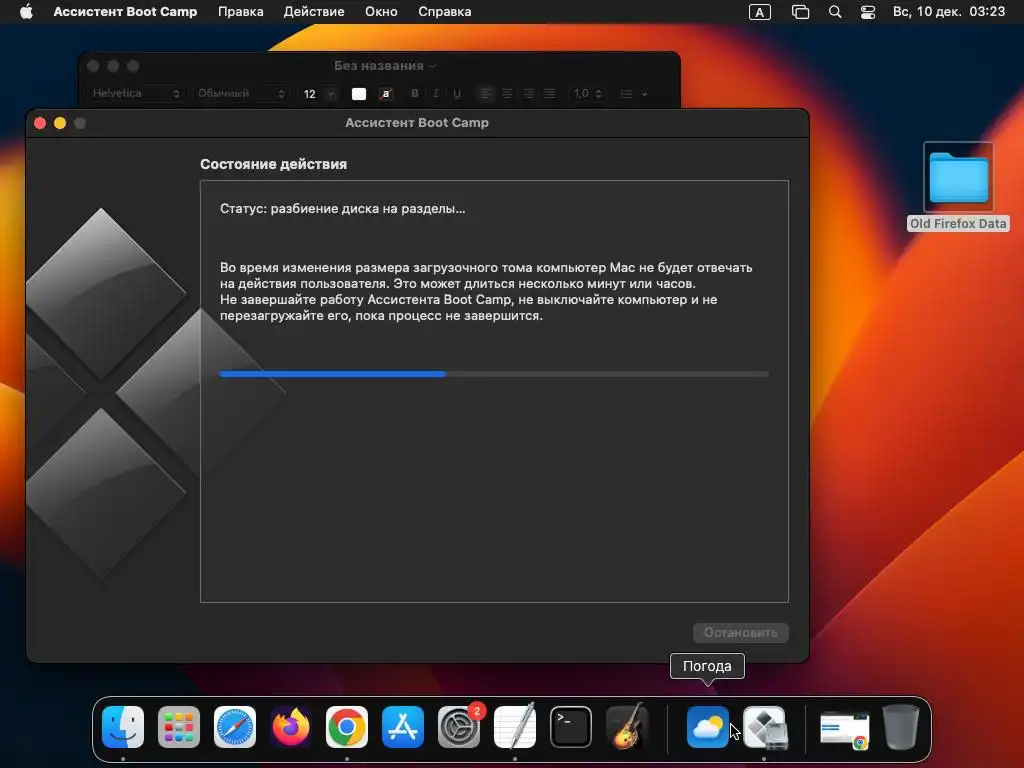The height and width of the screenshot is (768, 1024).
Task: Launch Firefox from the Dock
Action: tap(291, 727)
